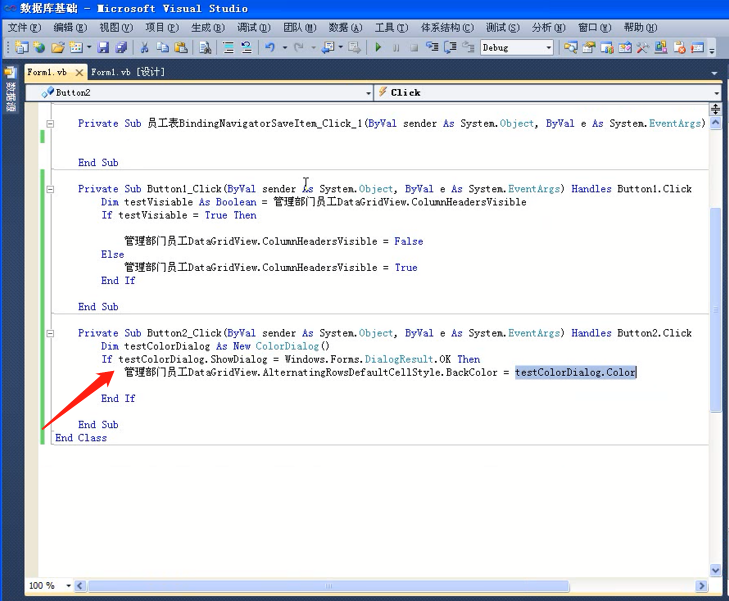This screenshot has width=729, height=601.
Task: Open the Click method name combo box
Action: coord(548,92)
